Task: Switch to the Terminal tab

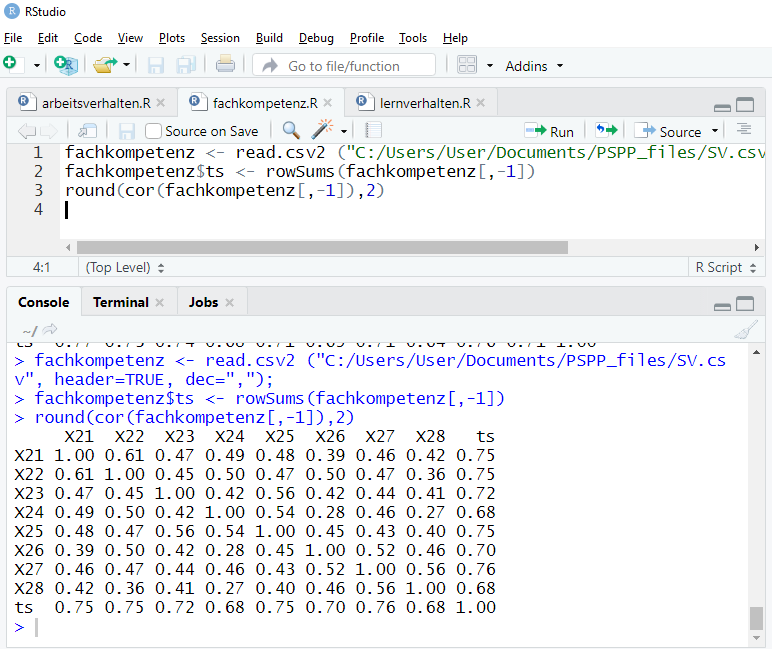Action: (120, 302)
